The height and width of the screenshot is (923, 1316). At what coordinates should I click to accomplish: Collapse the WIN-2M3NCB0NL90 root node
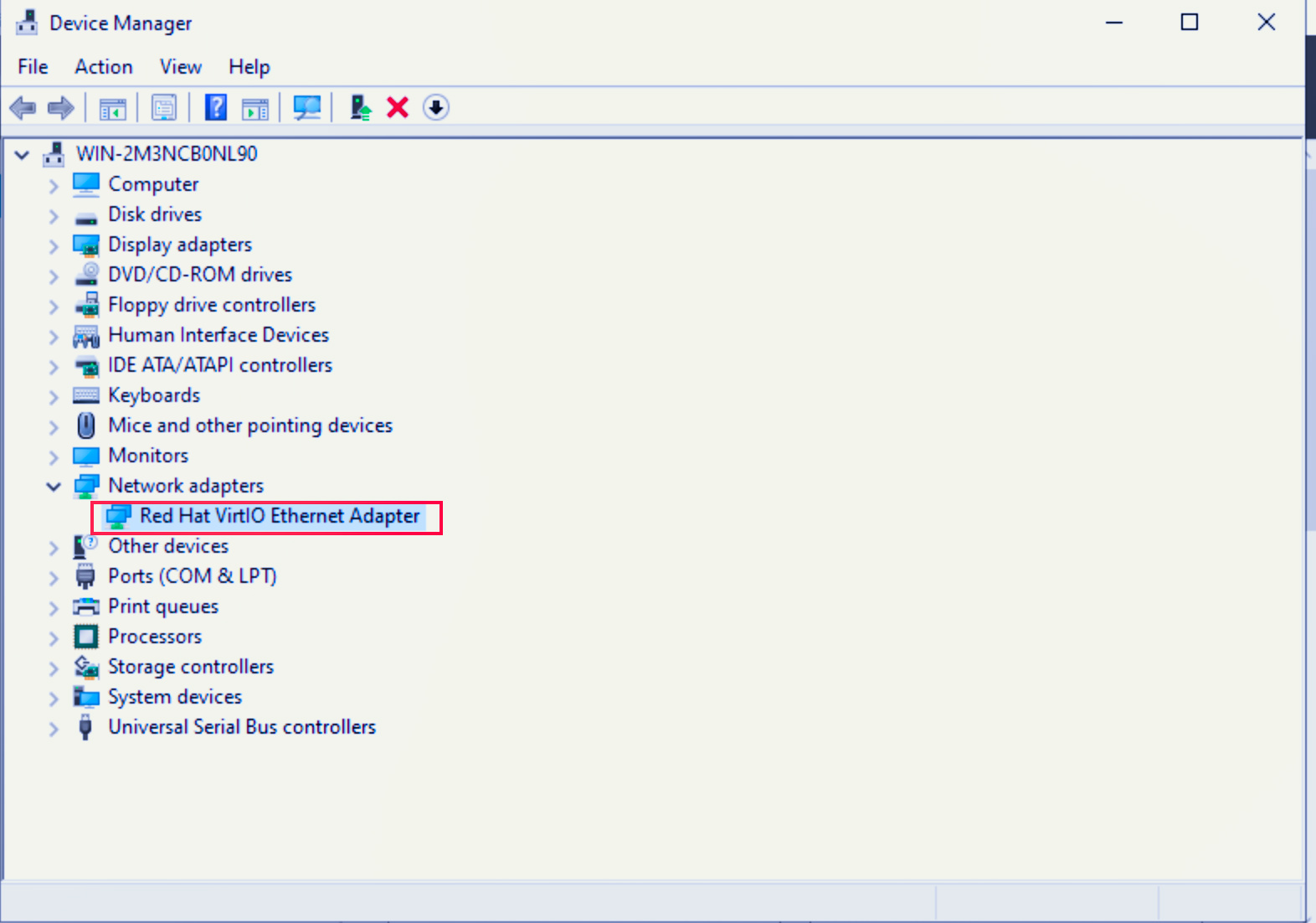pos(23,155)
